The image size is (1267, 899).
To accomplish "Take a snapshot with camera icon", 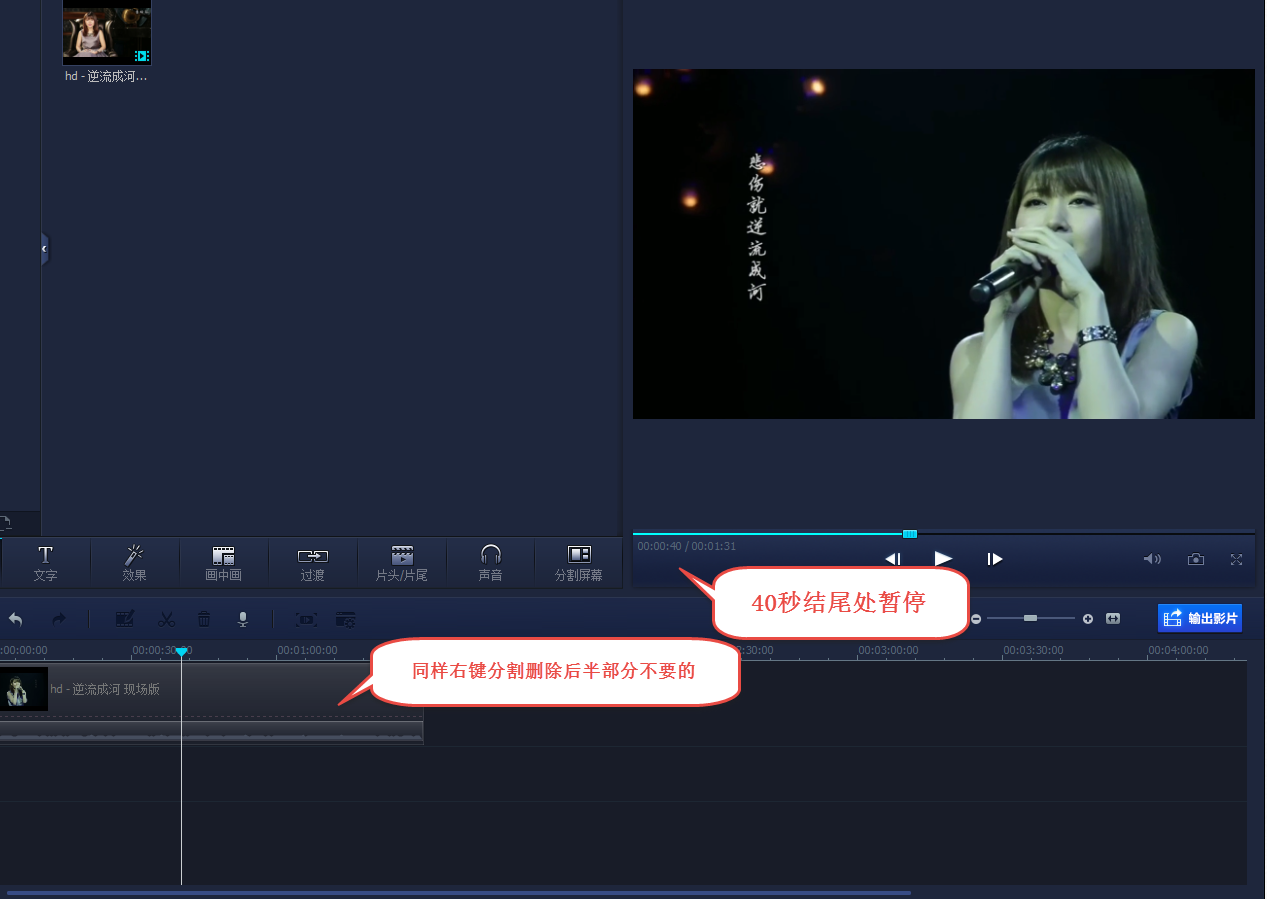I will (1196, 559).
